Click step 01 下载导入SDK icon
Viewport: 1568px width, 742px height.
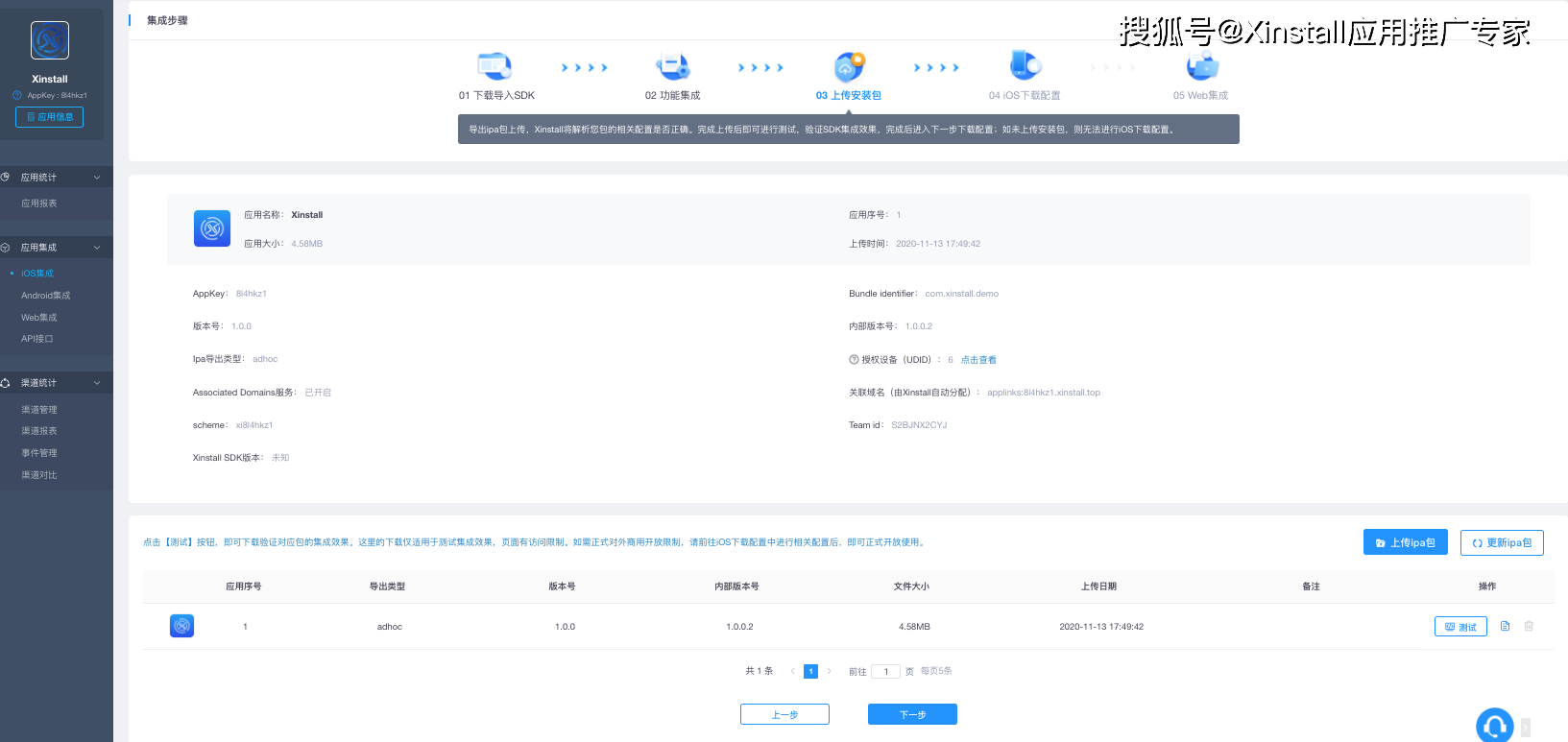495,66
